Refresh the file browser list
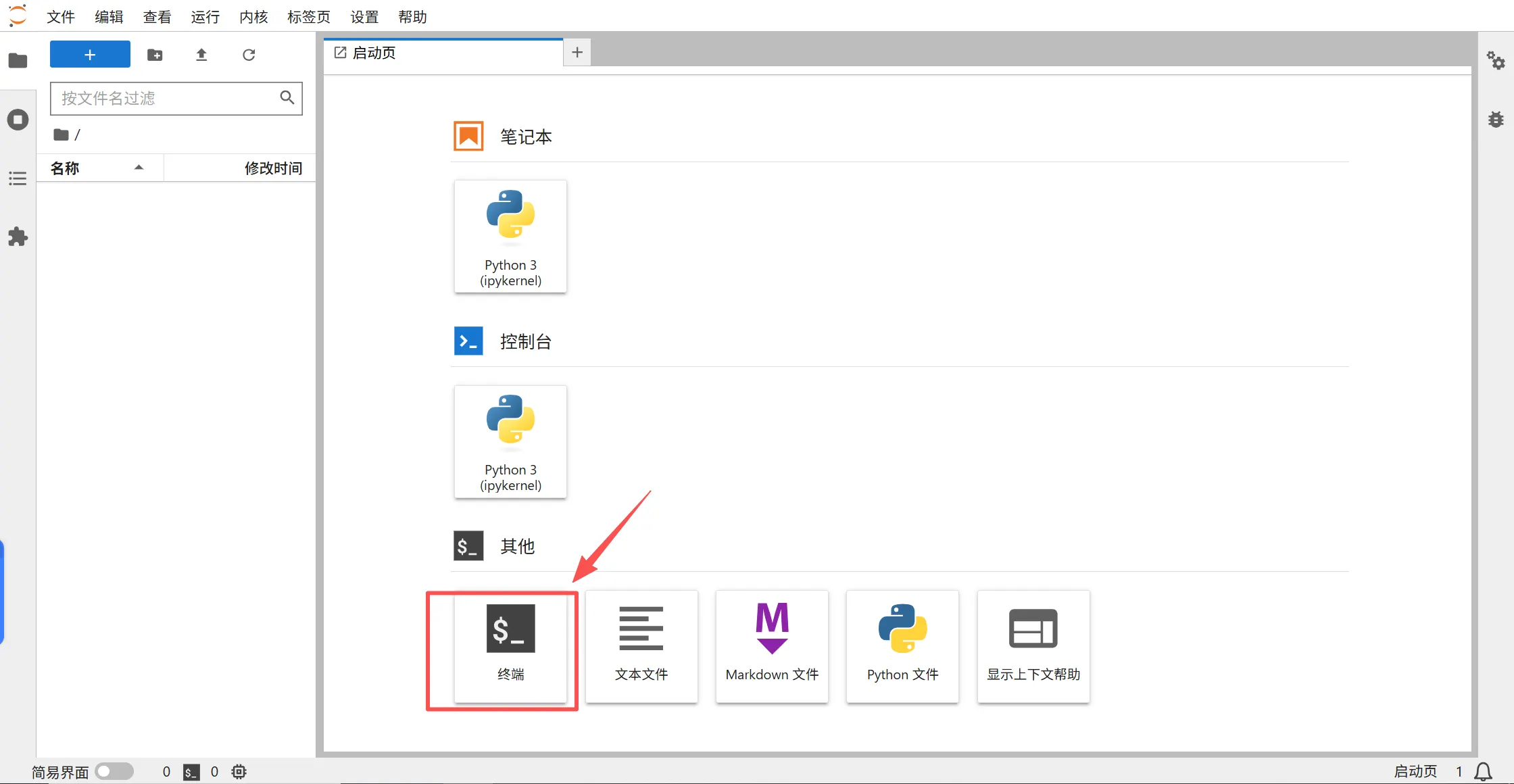Viewport: 1514px width, 784px height. coord(249,55)
